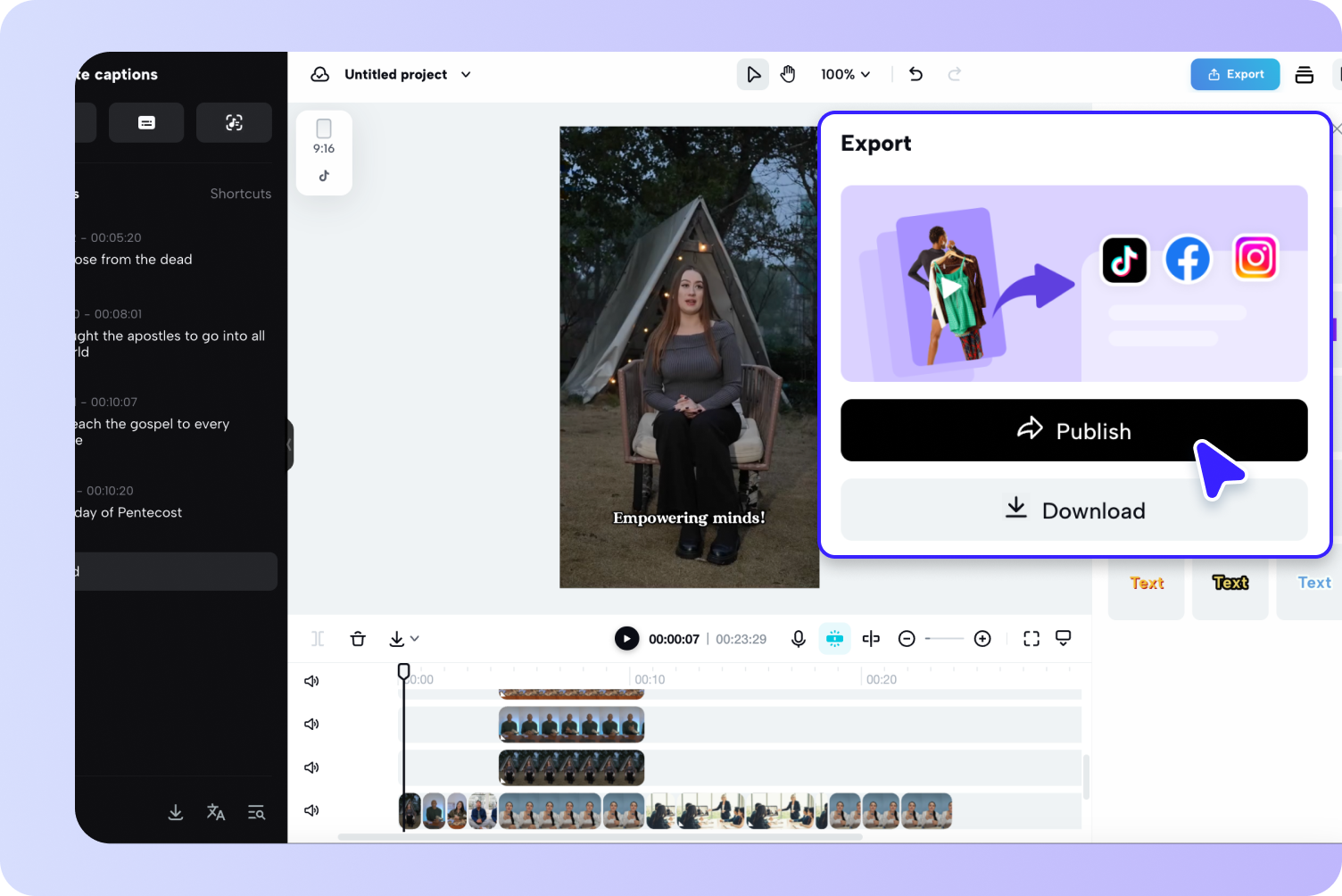Select the hand pan tool in the toolbar
1342x896 pixels.
click(788, 74)
